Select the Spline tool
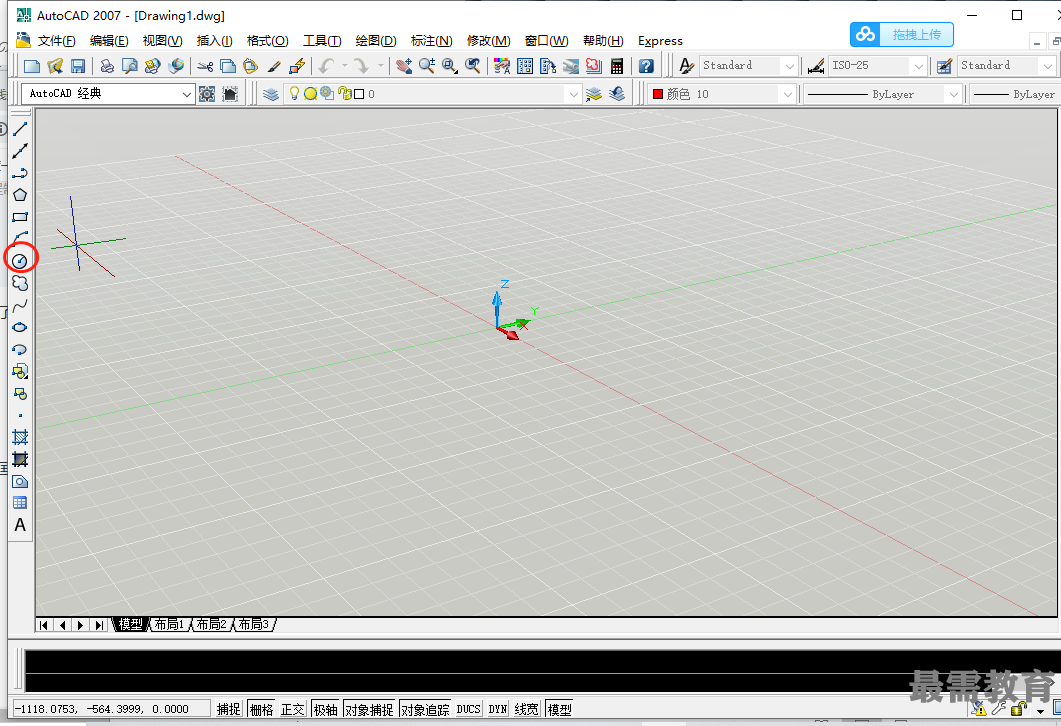Viewport: 1061px width, 726px height. pos(20,305)
